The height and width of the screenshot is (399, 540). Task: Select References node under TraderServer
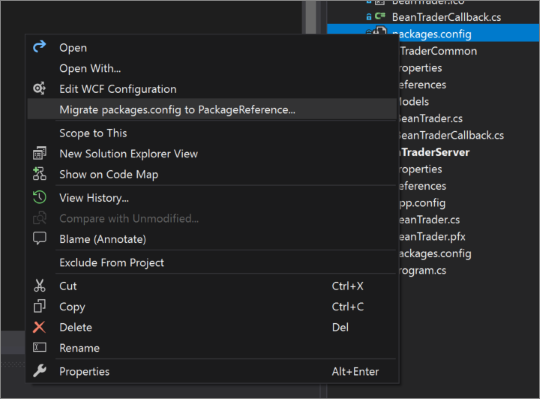pos(422,186)
